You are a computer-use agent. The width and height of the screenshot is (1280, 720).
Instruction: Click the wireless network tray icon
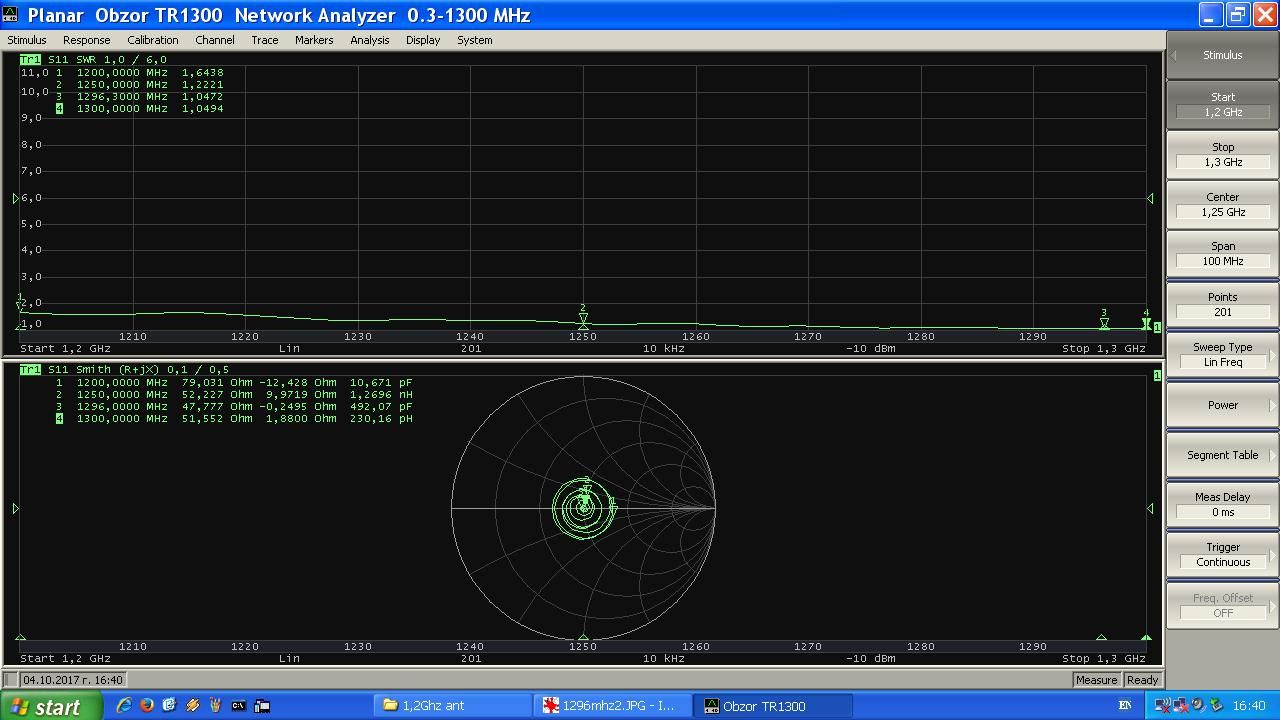(1162, 706)
